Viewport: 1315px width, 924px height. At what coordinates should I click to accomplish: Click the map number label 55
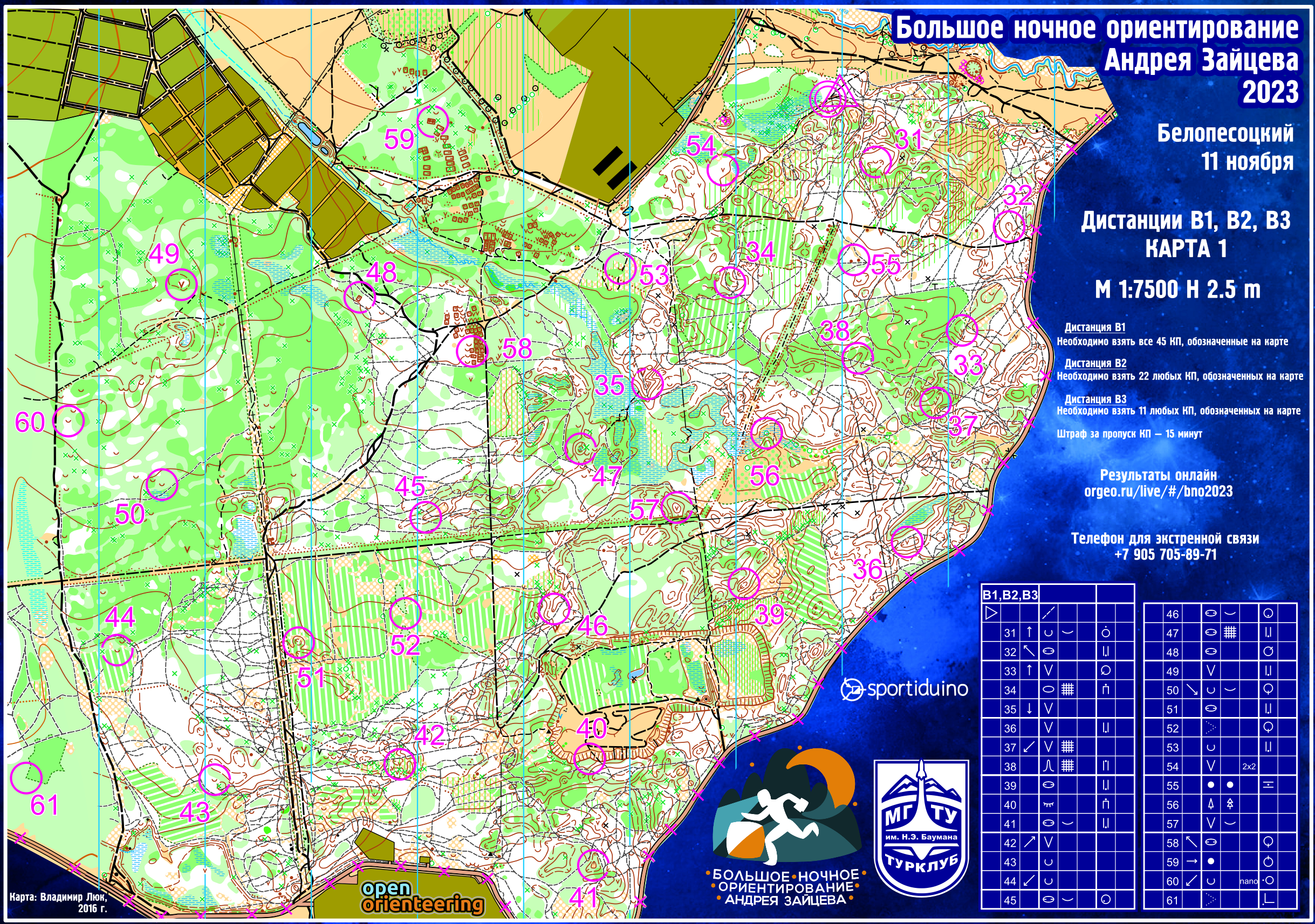click(x=886, y=265)
